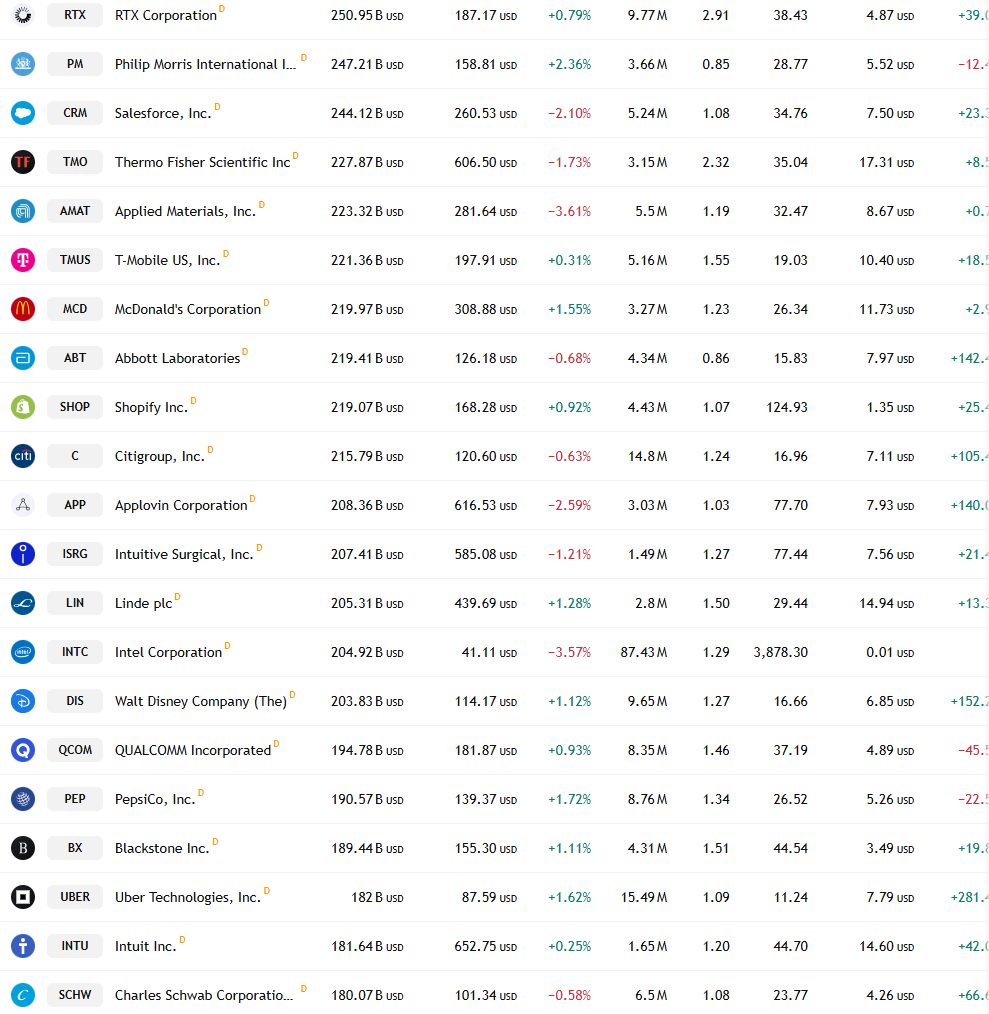Open the RTX Corporation company link
Viewport: 989px width, 1014px height.
tap(166, 16)
